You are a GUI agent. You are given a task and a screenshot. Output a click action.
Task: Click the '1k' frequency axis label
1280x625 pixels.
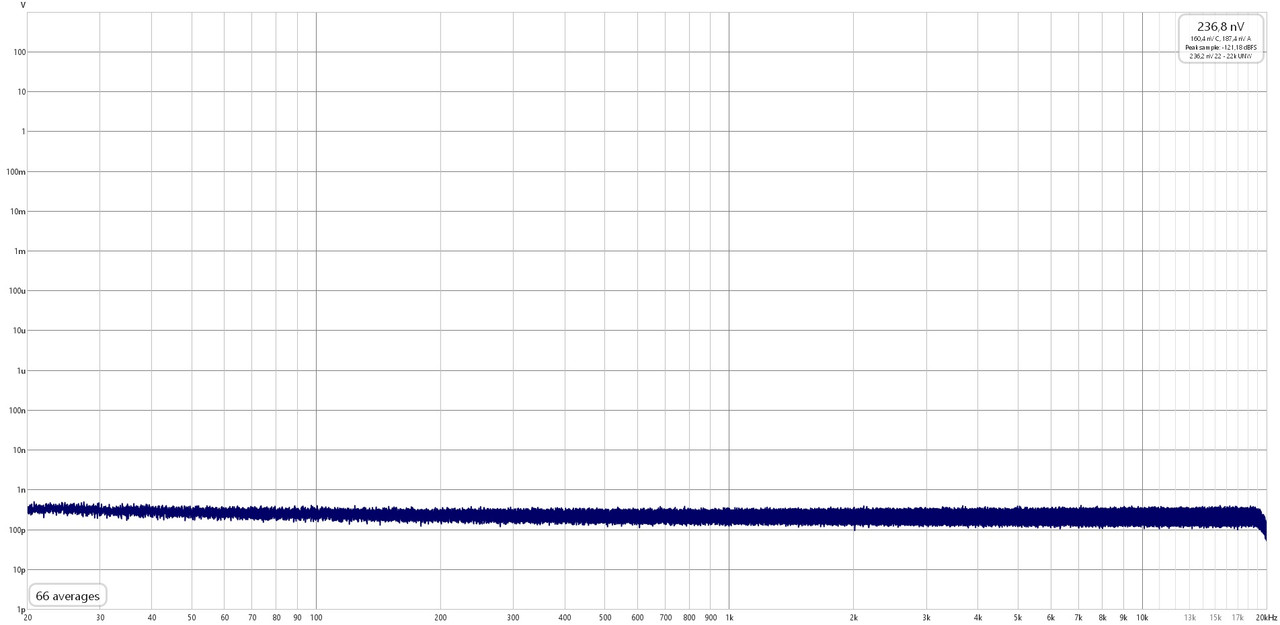[729, 618]
